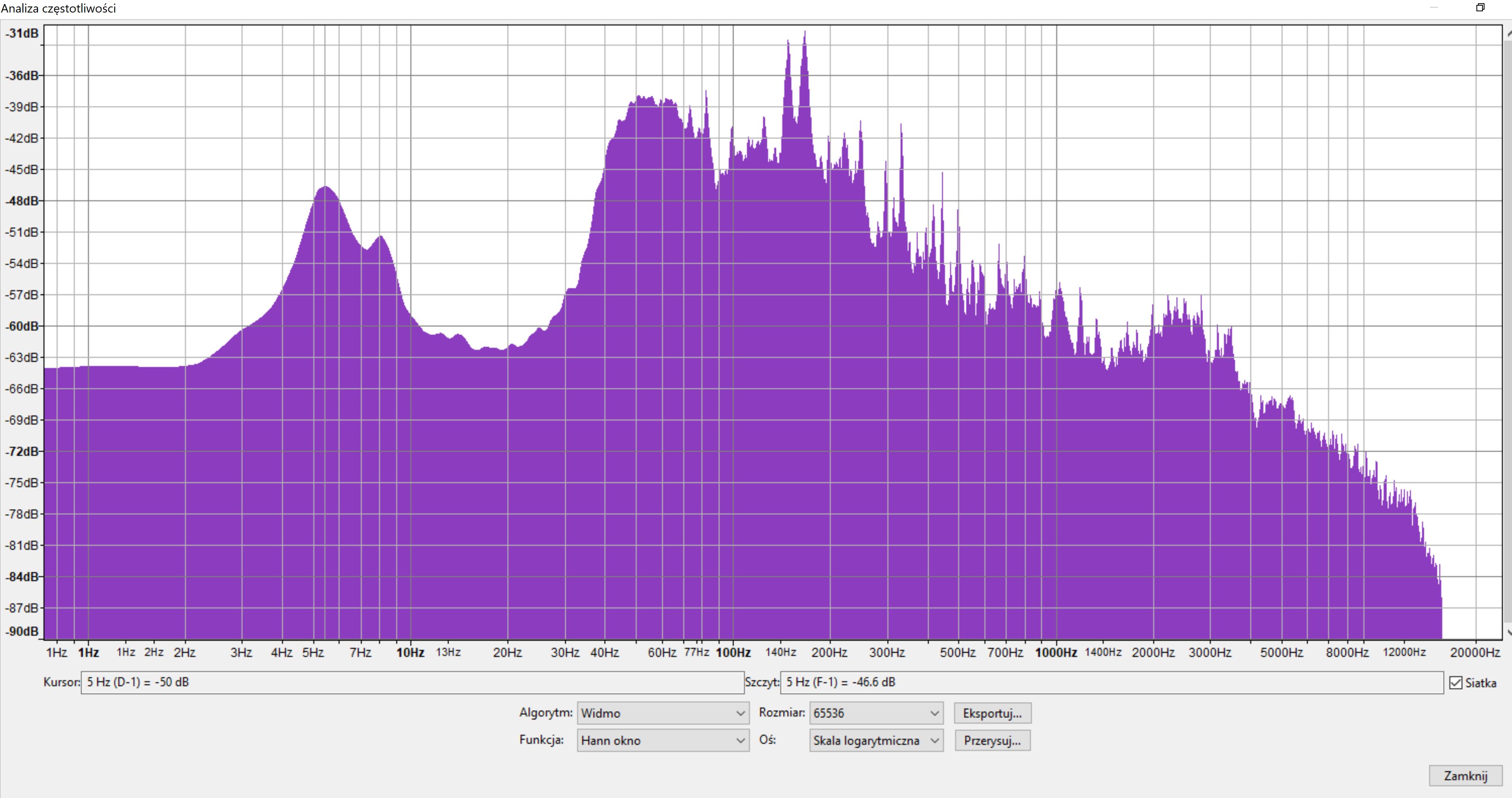This screenshot has height=798, width=1512.
Task: Click the Kursor readout field
Action: tap(412, 682)
